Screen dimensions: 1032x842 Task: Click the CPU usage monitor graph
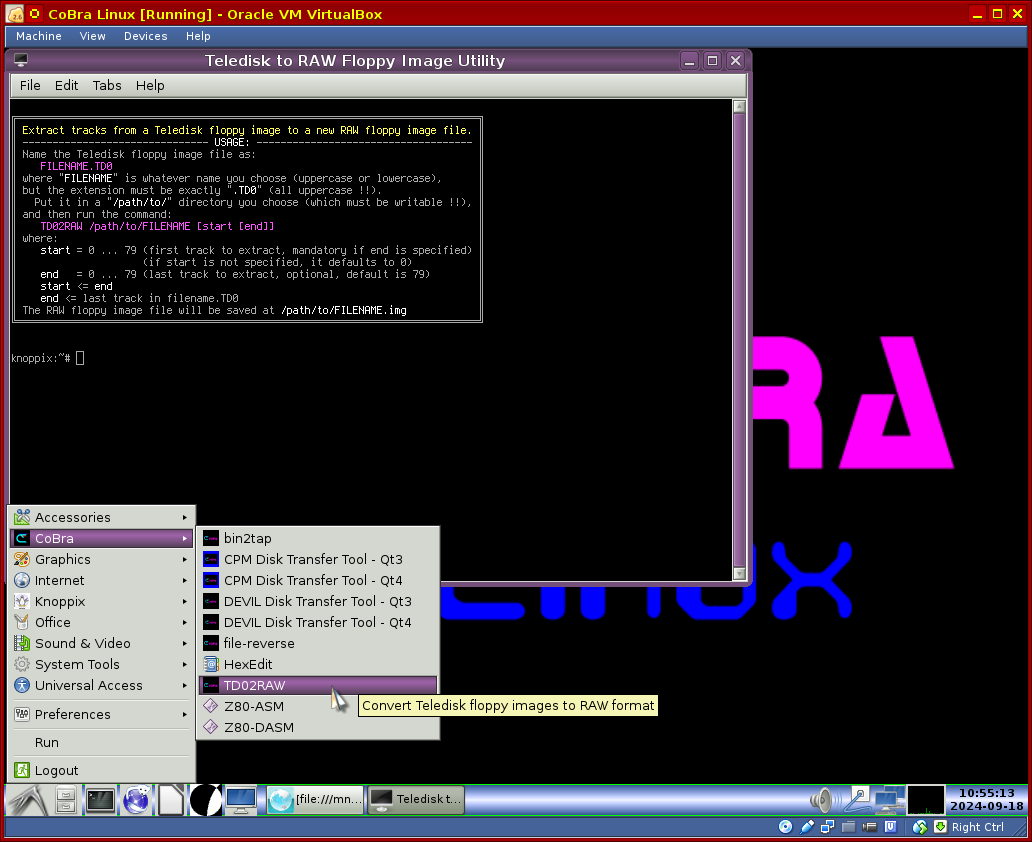click(925, 800)
